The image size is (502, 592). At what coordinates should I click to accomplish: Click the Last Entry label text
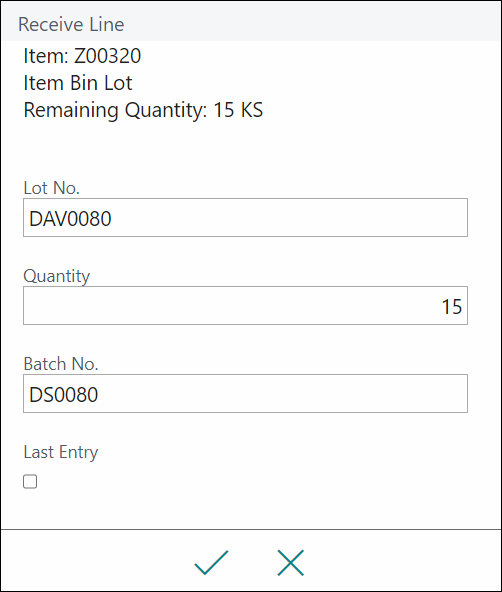point(61,452)
